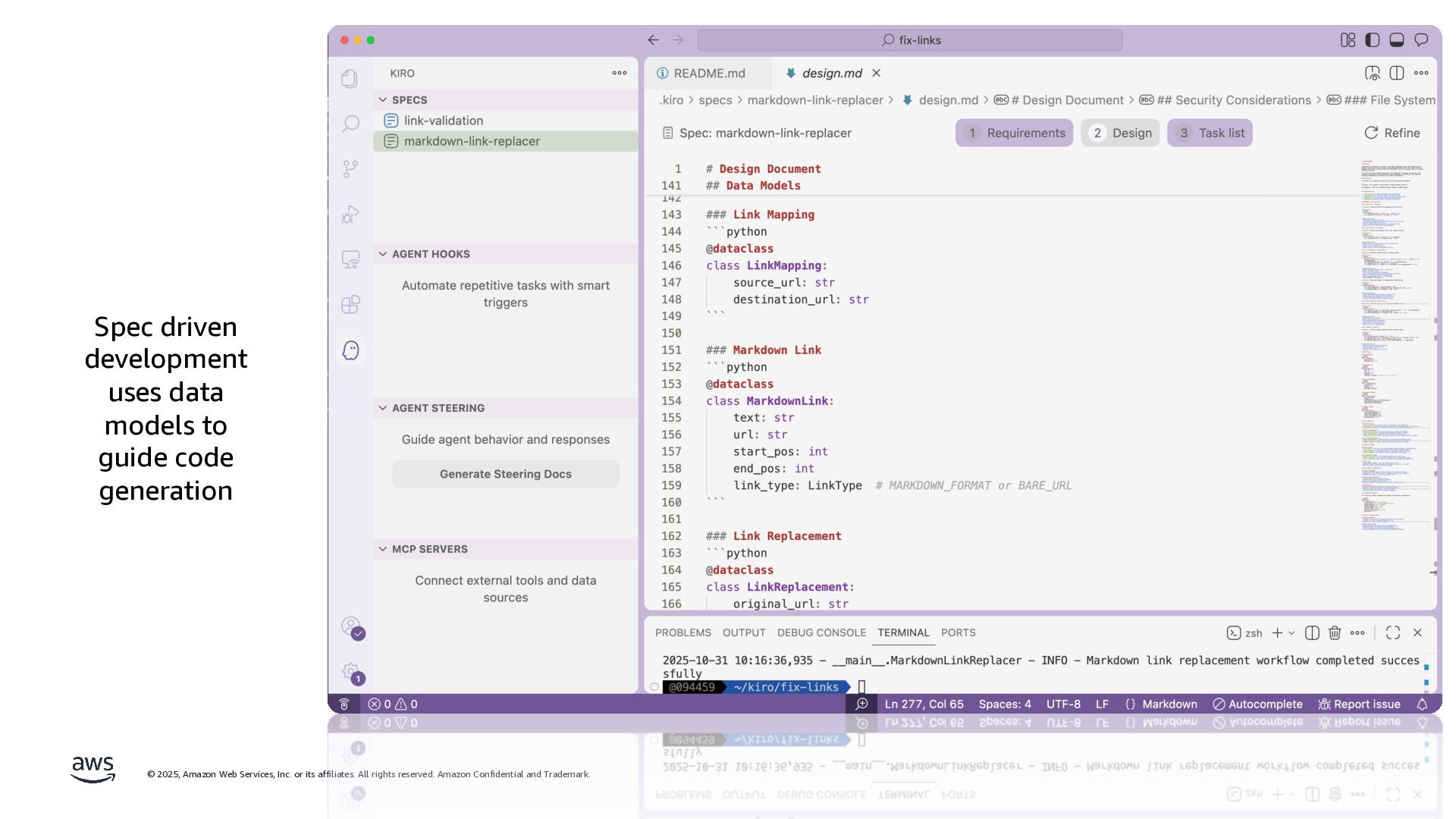Click the settings gear icon
This screenshot has height=819, width=1456.
coord(350,671)
